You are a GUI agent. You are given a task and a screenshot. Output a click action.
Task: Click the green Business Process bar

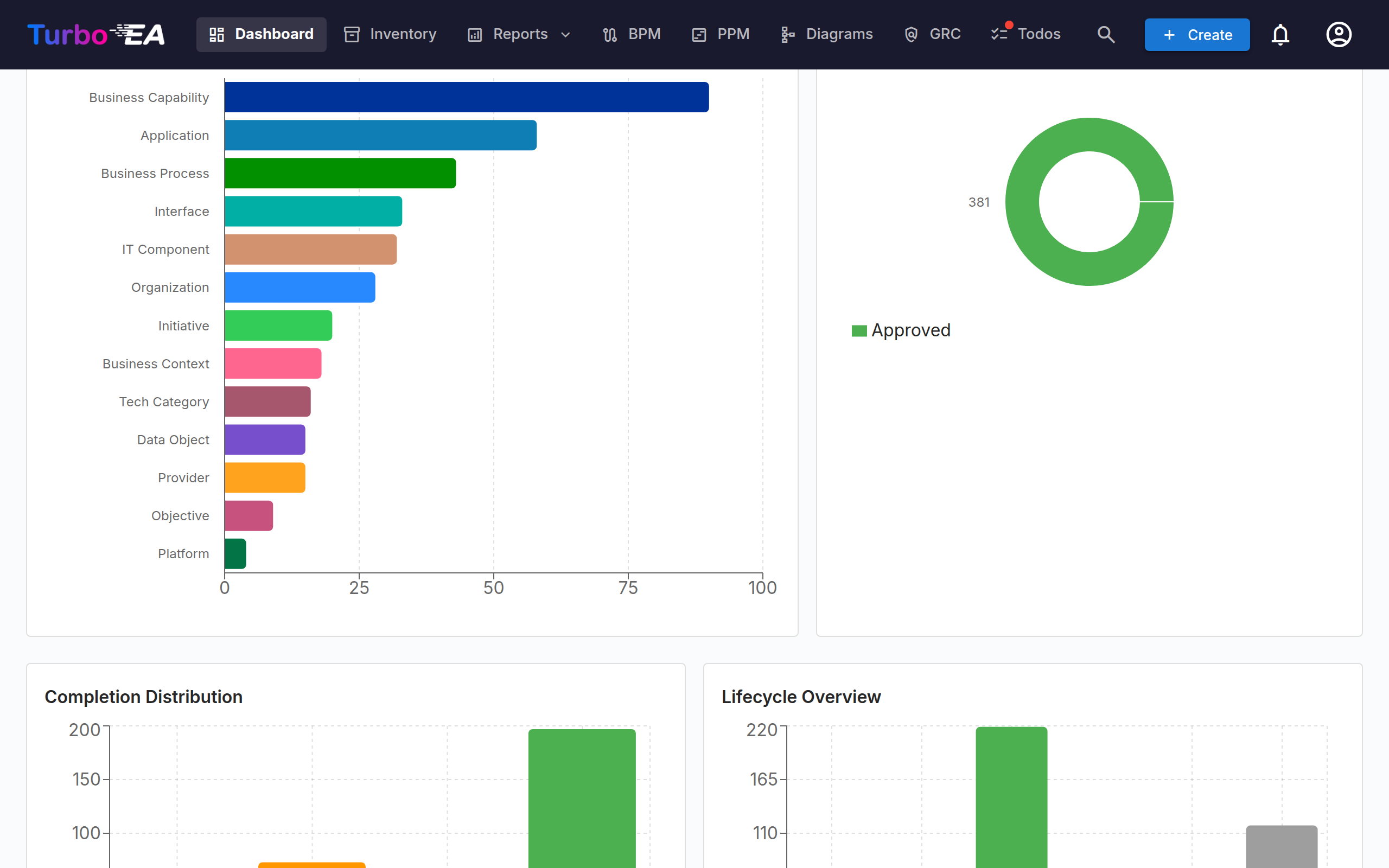point(340,173)
